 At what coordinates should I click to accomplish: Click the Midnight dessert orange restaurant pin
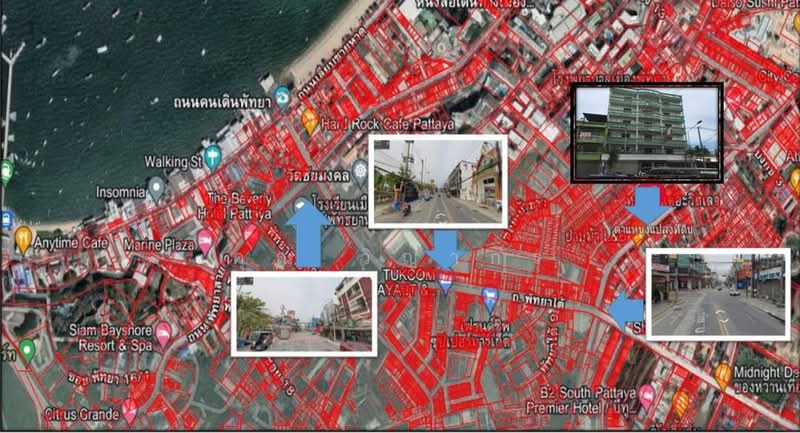point(723,376)
